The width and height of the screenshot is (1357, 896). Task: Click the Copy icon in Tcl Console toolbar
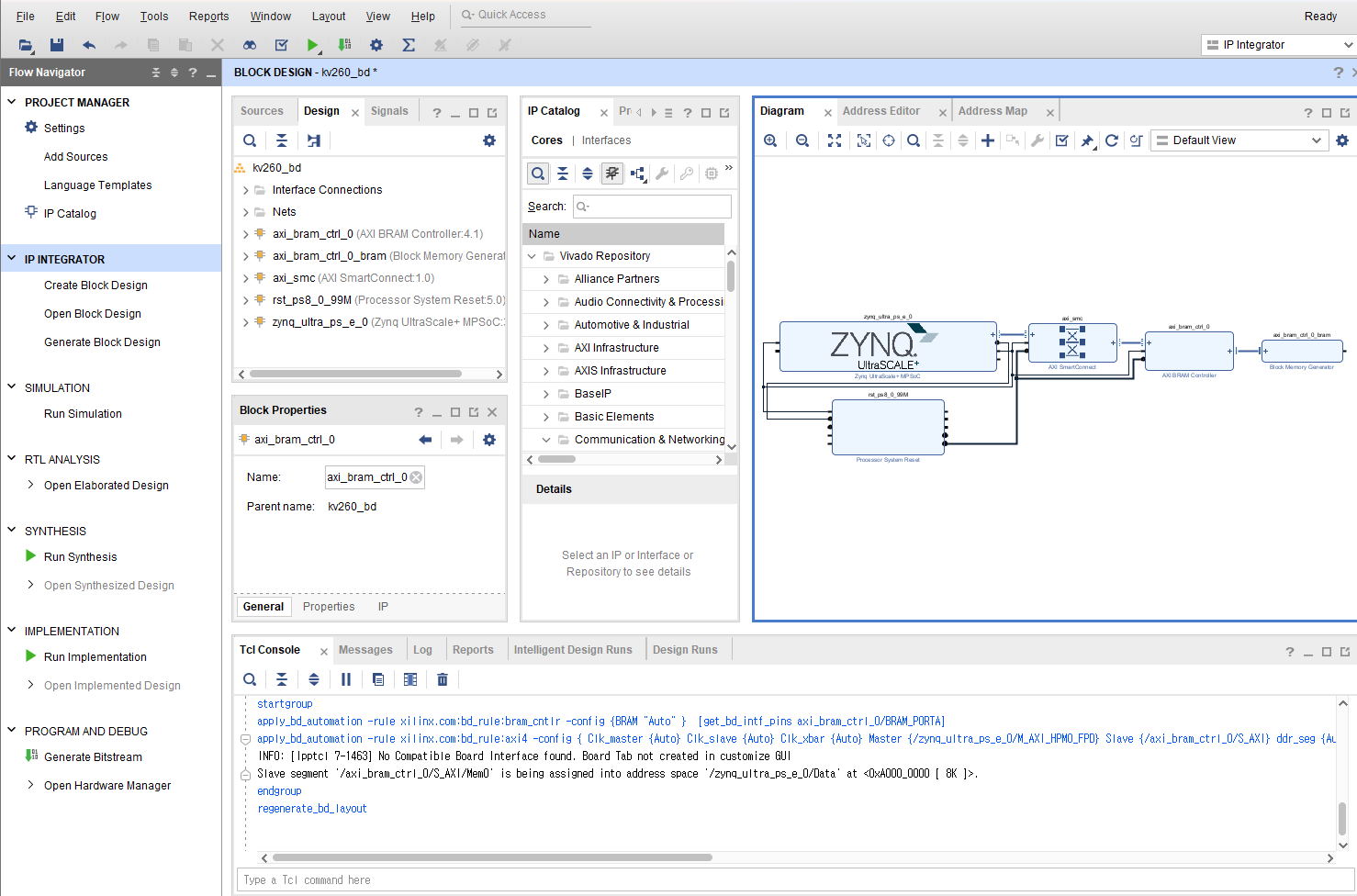(378, 679)
